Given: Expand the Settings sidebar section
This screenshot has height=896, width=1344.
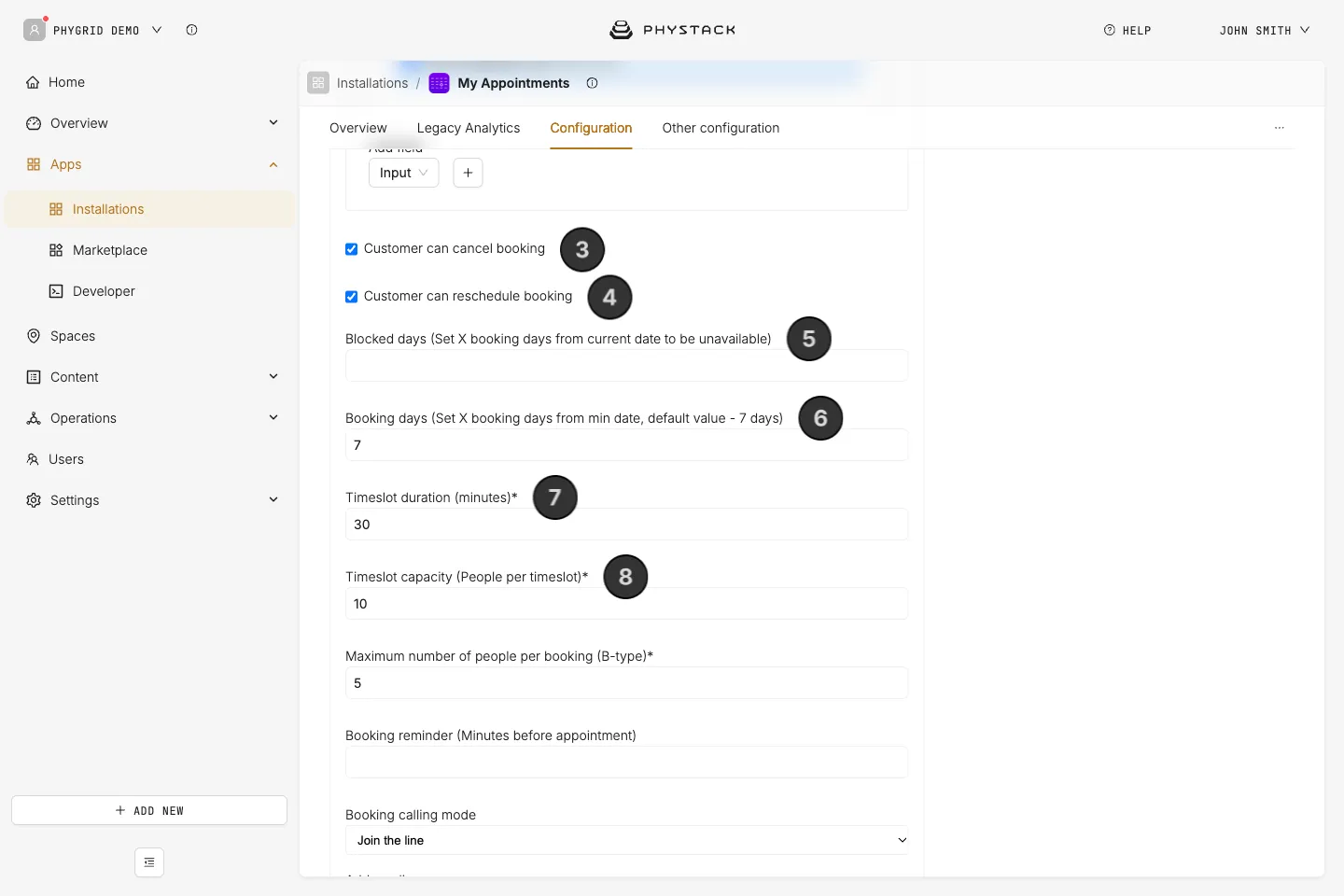Looking at the screenshot, I should pyautogui.click(x=273, y=499).
